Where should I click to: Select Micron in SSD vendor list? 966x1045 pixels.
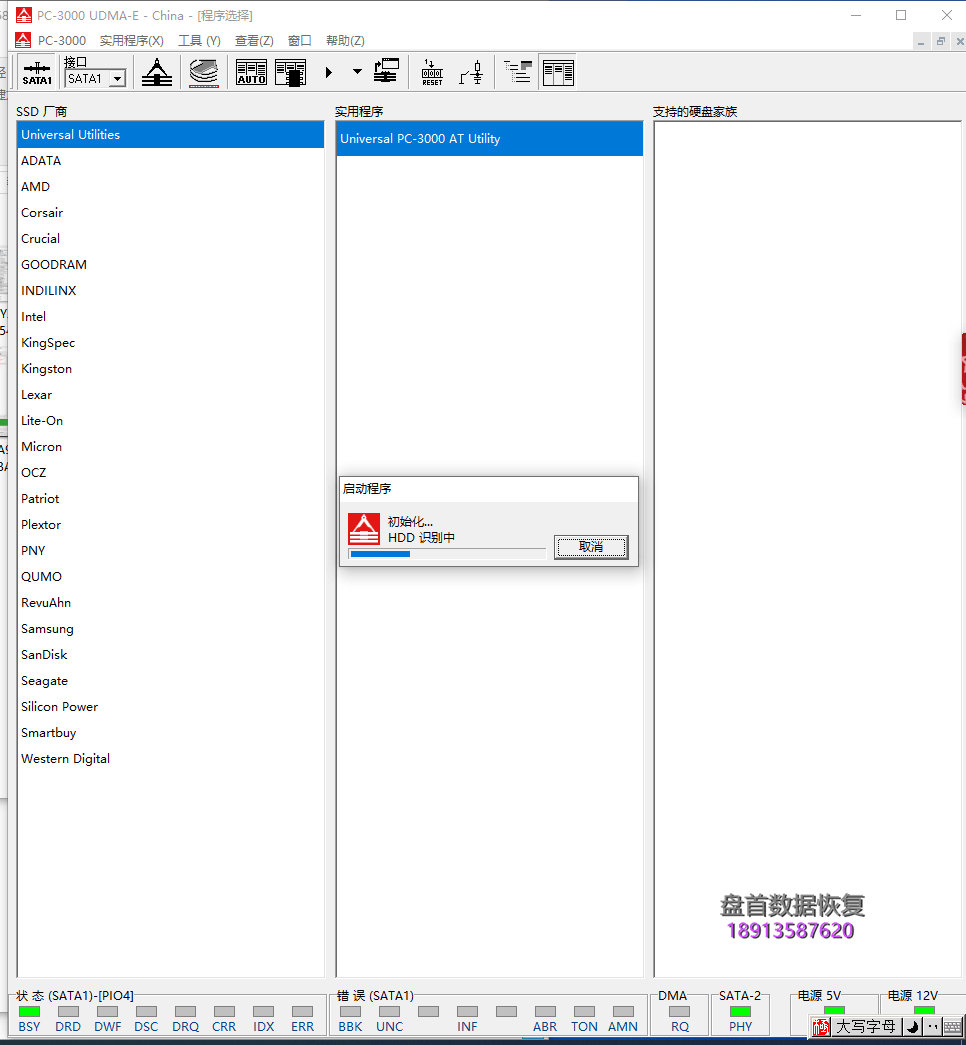point(171,447)
